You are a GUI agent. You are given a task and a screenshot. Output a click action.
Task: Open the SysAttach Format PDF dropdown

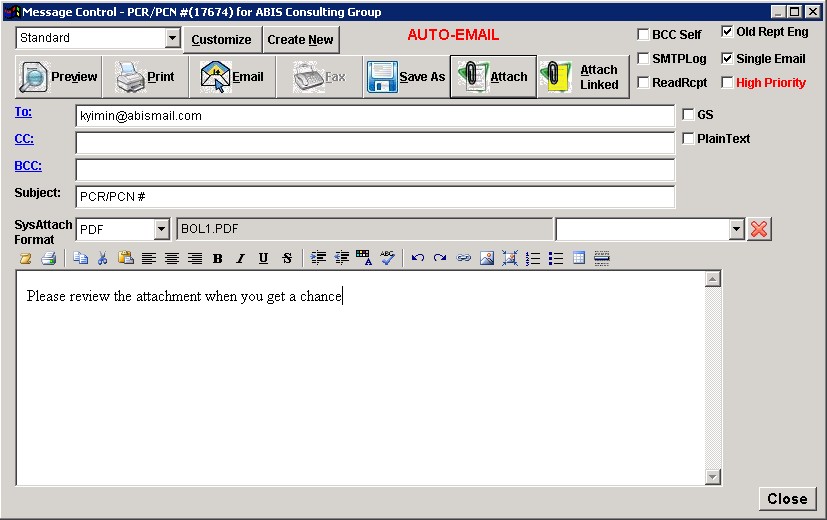click(x=162, y=229)
